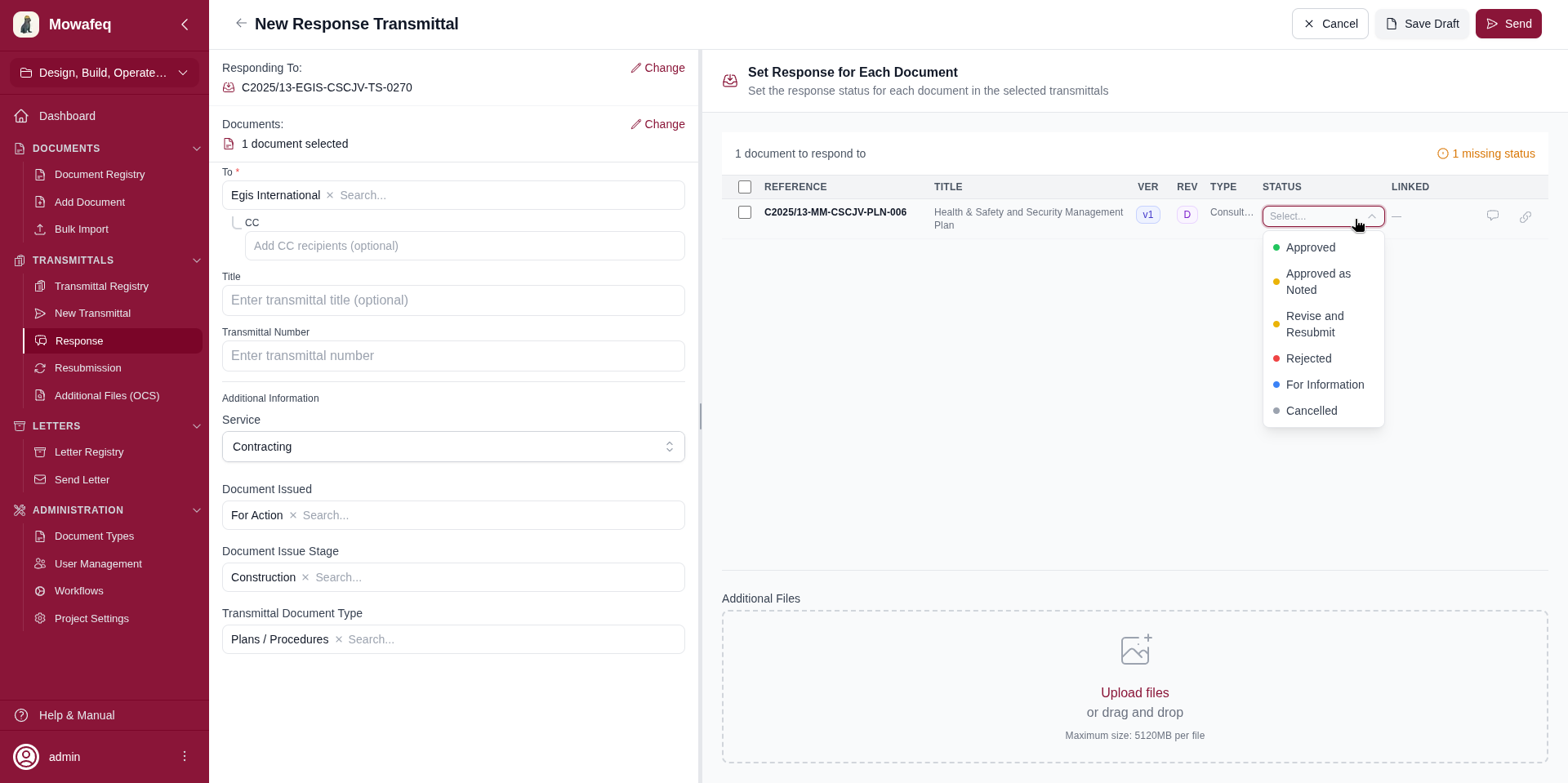Choose Rejected from status list
This screenshot has width=1568, height=783.
(x=1308, y=358)
